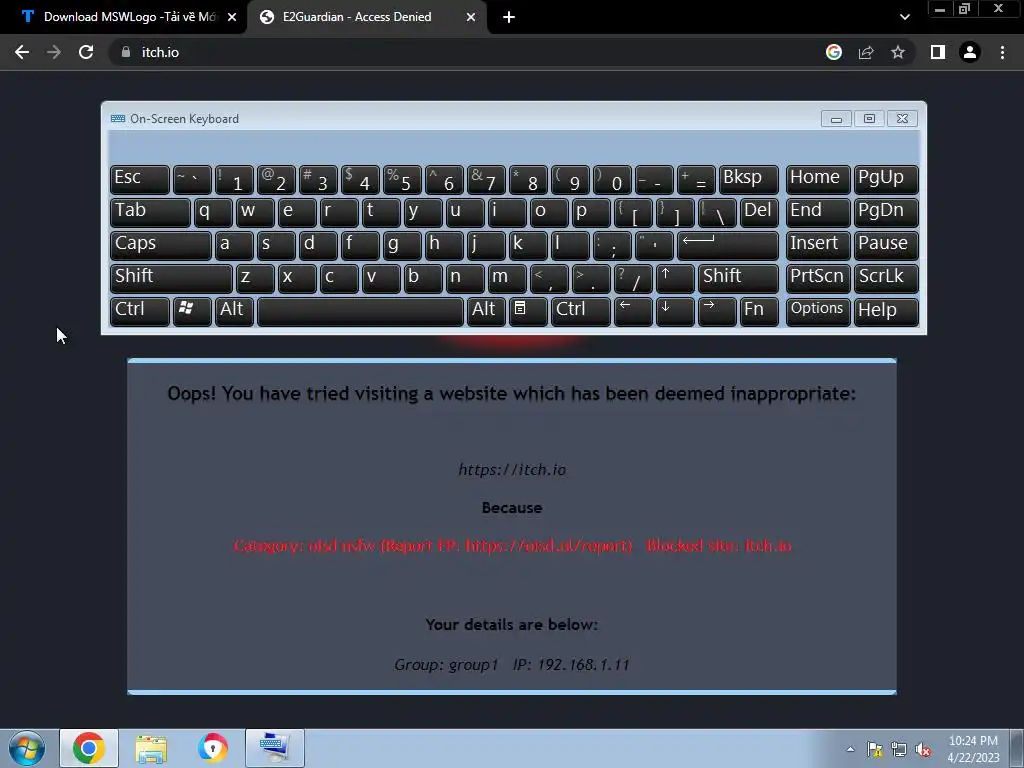
Task: Open Chrome three-dot menu
Action: tap(1002, 52)
